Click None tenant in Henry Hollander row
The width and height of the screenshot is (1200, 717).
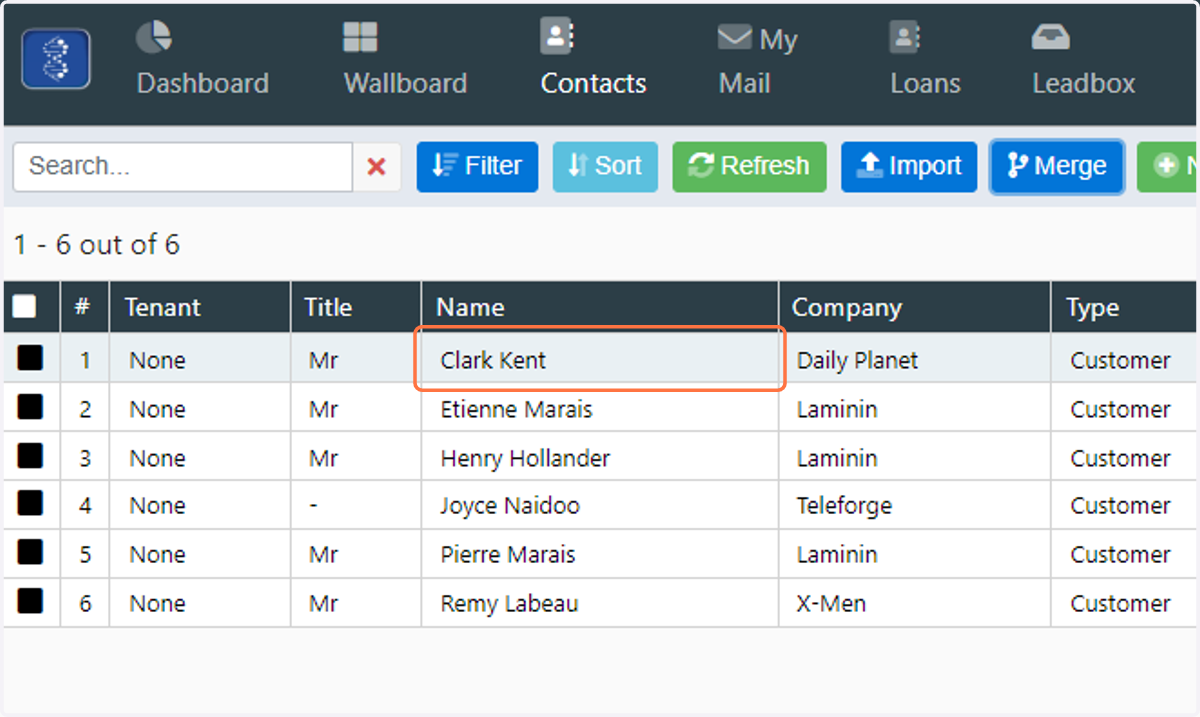(157, 458)
